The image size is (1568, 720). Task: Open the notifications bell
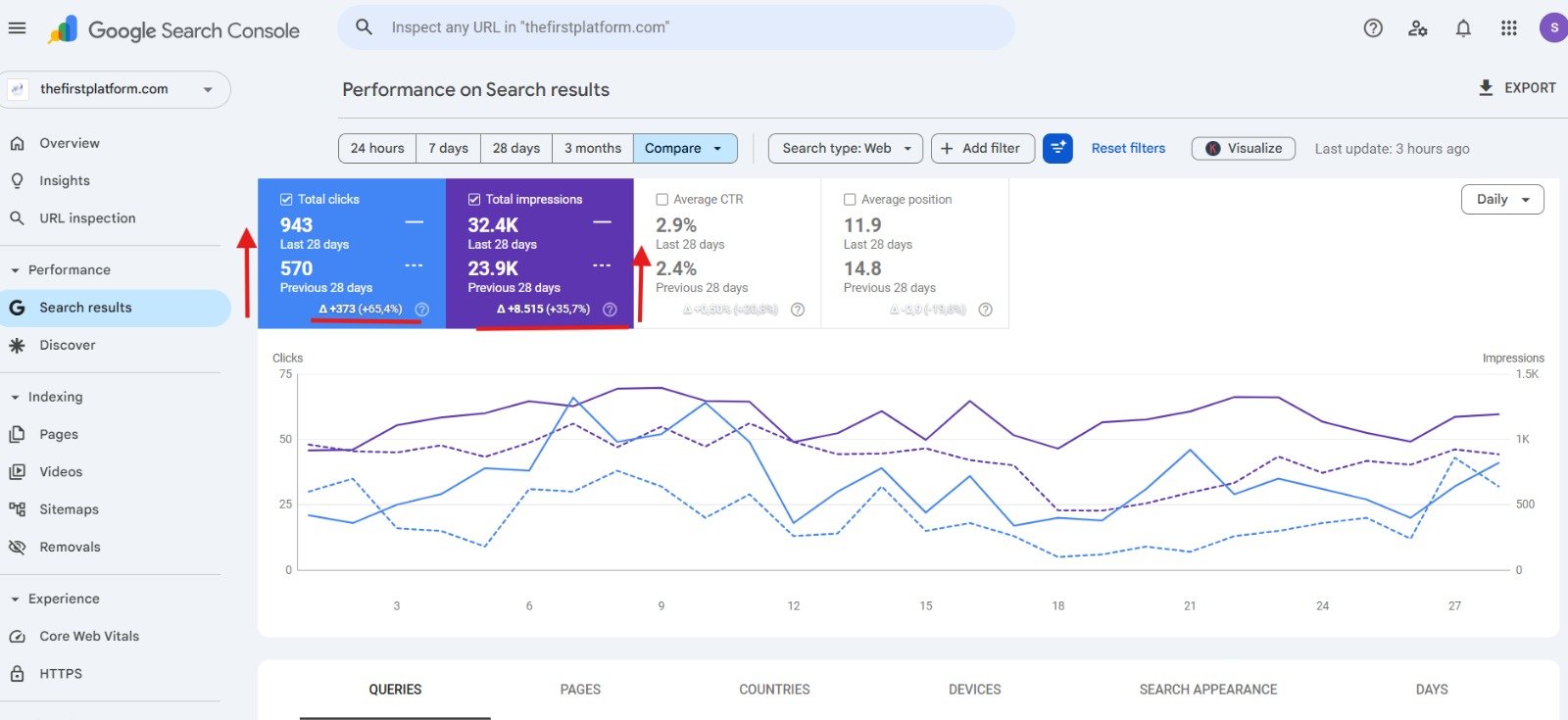(x=1463, y=28)
